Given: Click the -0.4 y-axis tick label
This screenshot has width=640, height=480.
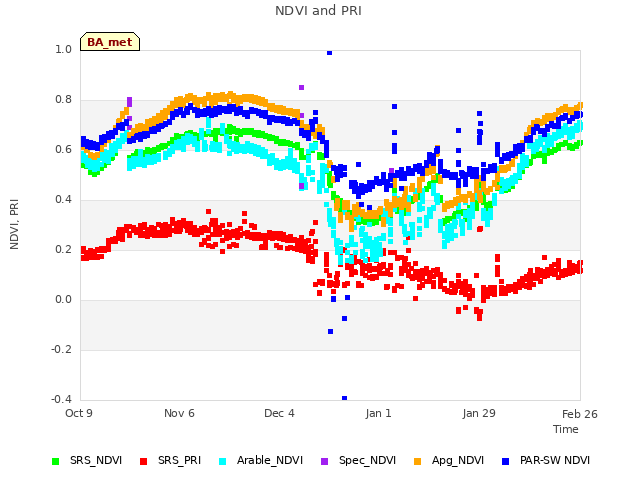Looking at the screenshot, I should tap(61, 399).
